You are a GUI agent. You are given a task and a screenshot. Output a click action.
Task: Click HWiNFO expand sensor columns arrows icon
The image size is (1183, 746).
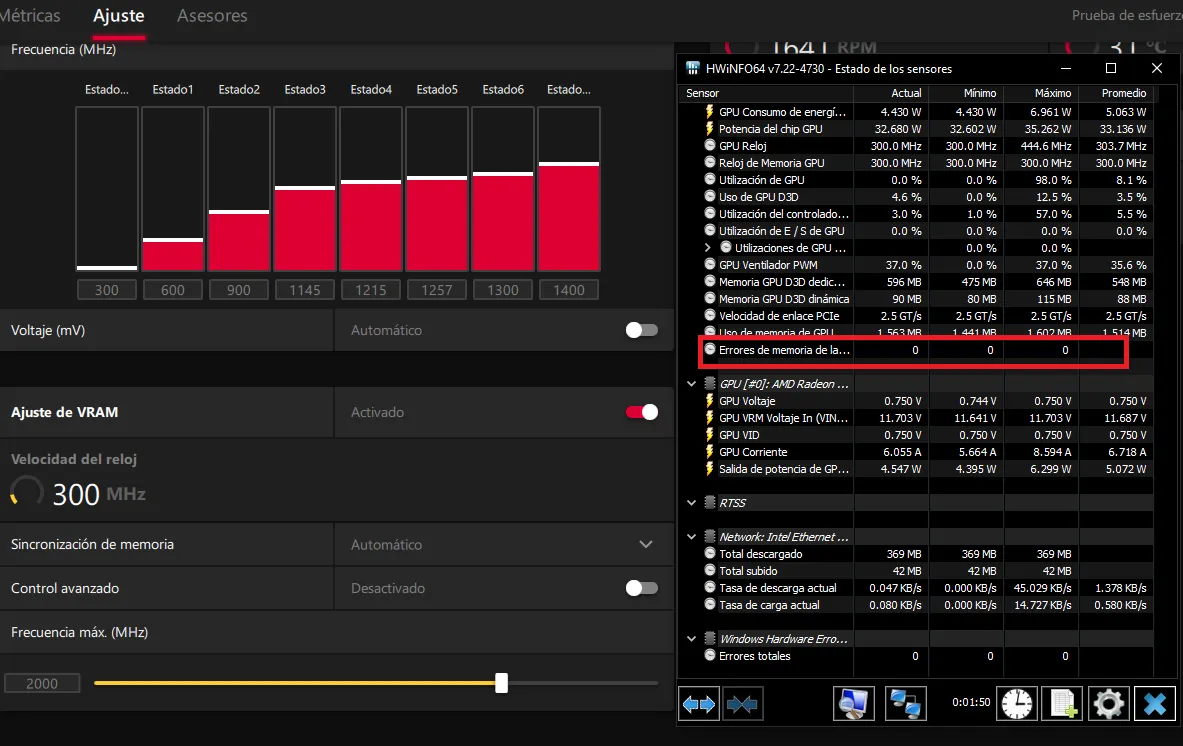tap(699, 704)
